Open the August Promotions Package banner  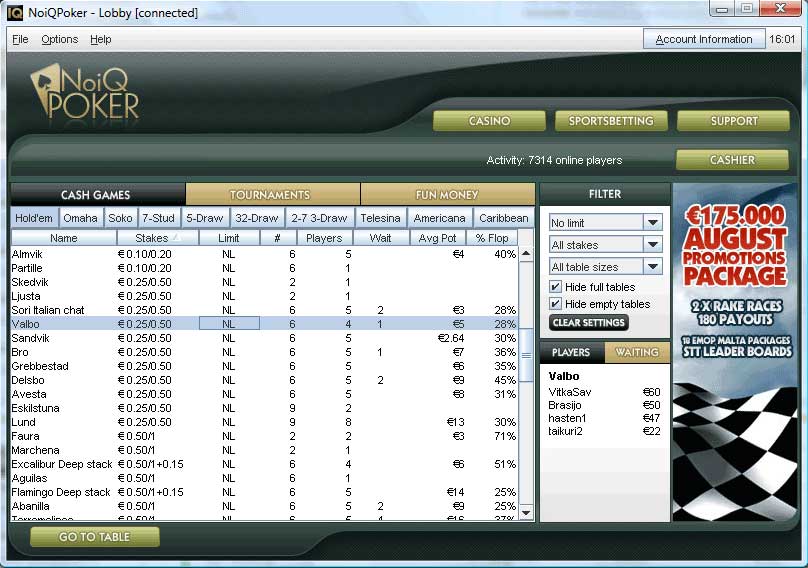[735, 352]
